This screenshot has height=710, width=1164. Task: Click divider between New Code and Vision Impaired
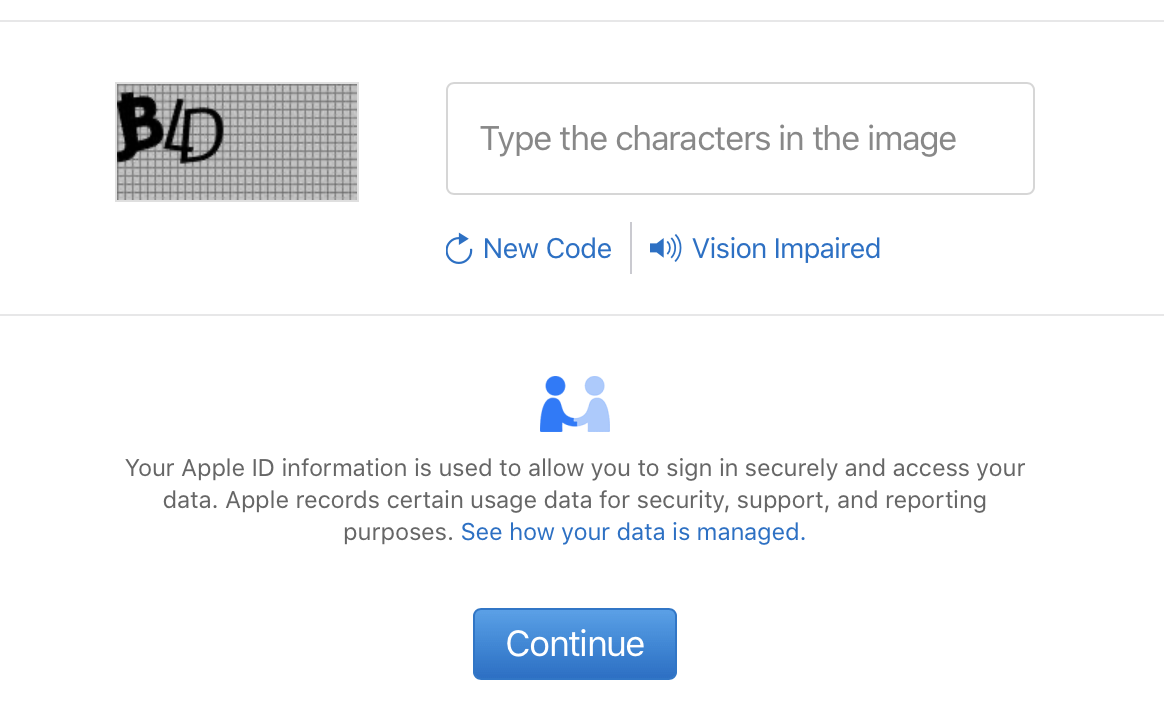coord(631,248)
